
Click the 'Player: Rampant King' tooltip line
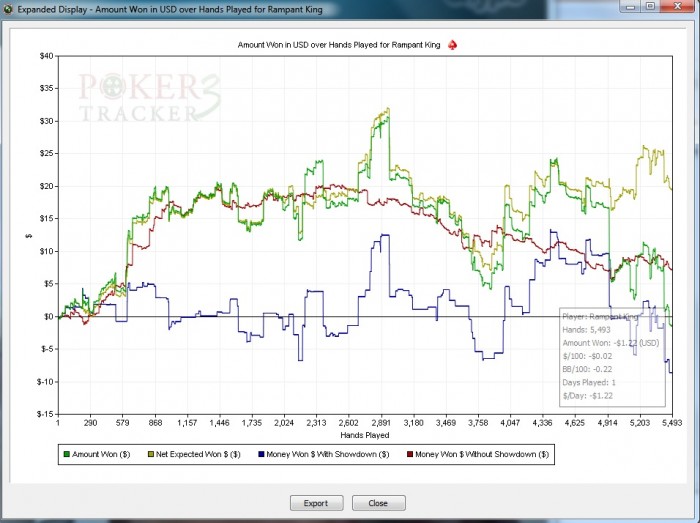[600, 317]
